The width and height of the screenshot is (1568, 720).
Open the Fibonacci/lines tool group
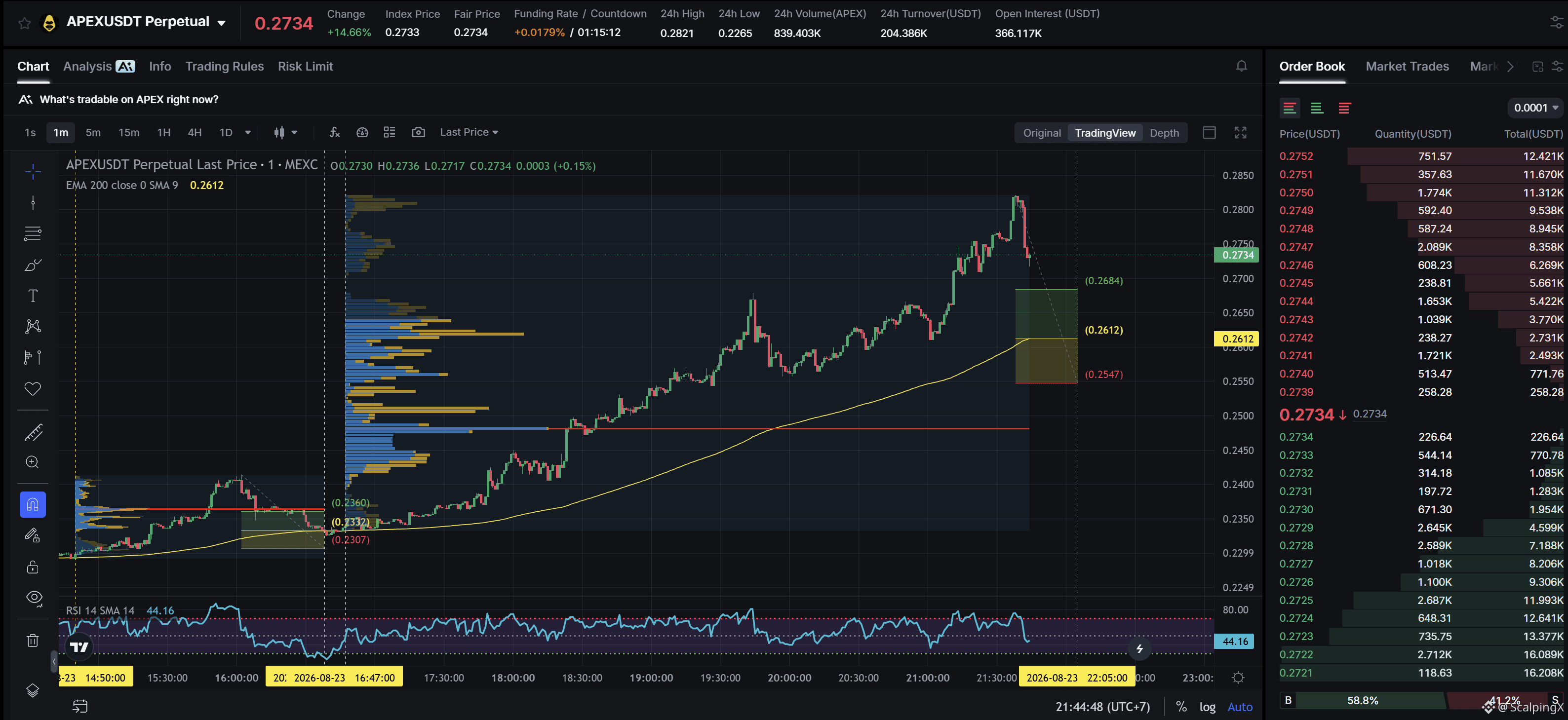click(x=33, y=234)
